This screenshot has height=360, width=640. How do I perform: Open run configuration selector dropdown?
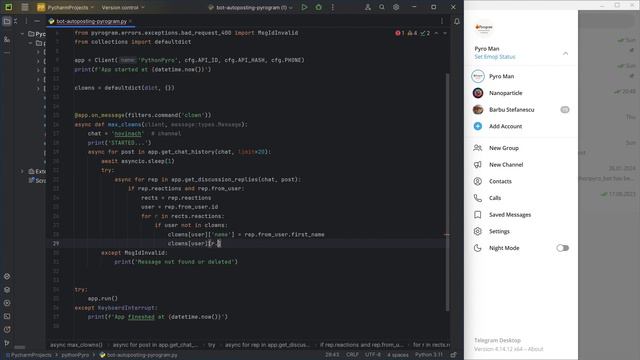(250, 7)
